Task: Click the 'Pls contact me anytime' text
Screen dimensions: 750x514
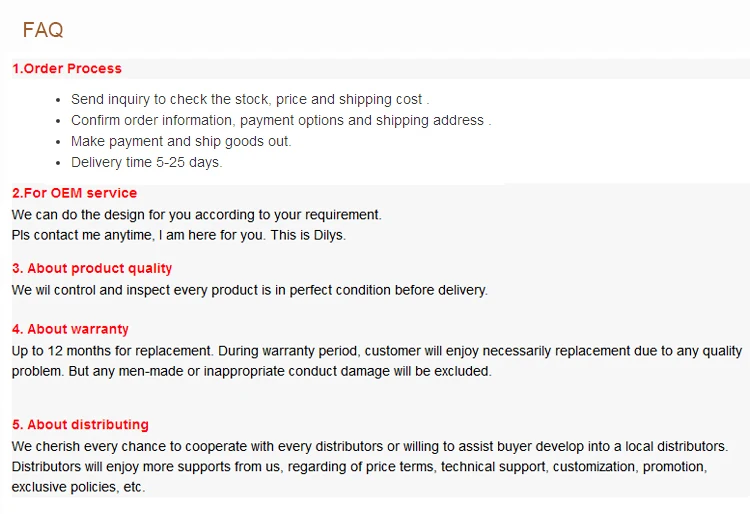Action: tap(85, 236)
